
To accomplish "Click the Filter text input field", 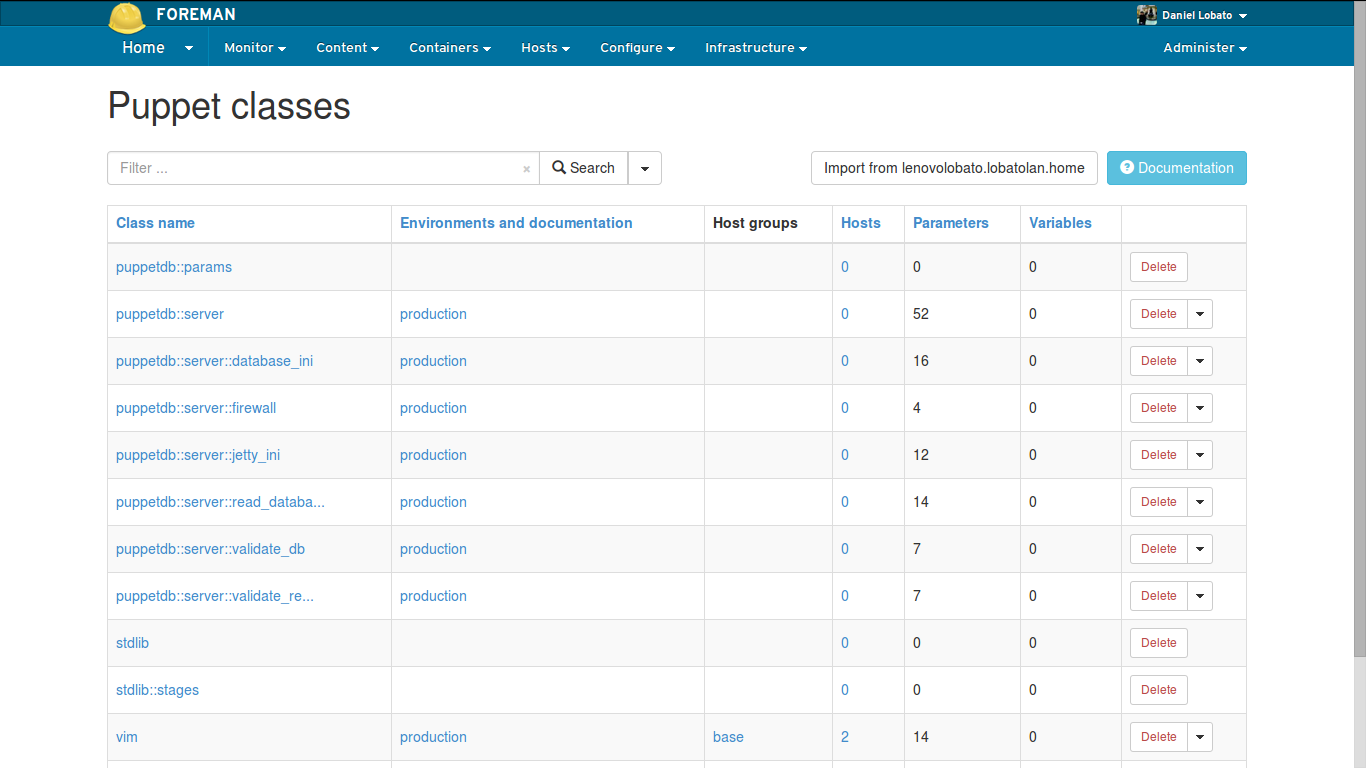I will [x=315, y=168].
